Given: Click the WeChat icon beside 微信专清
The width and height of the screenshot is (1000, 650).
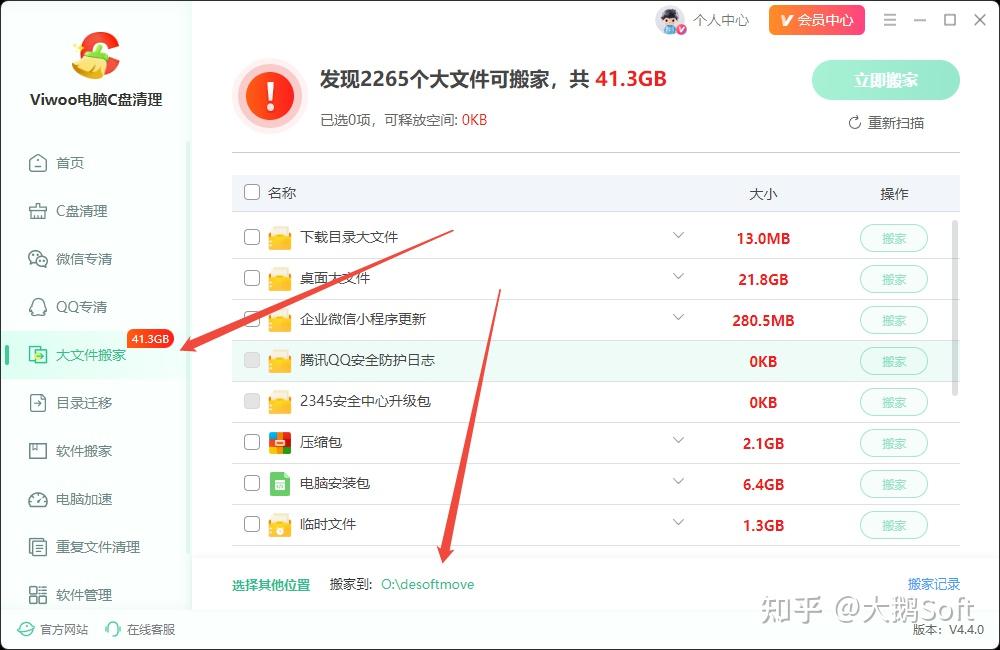Looking at the screenshot, I should pyautogui.click(x=38, y=259).
